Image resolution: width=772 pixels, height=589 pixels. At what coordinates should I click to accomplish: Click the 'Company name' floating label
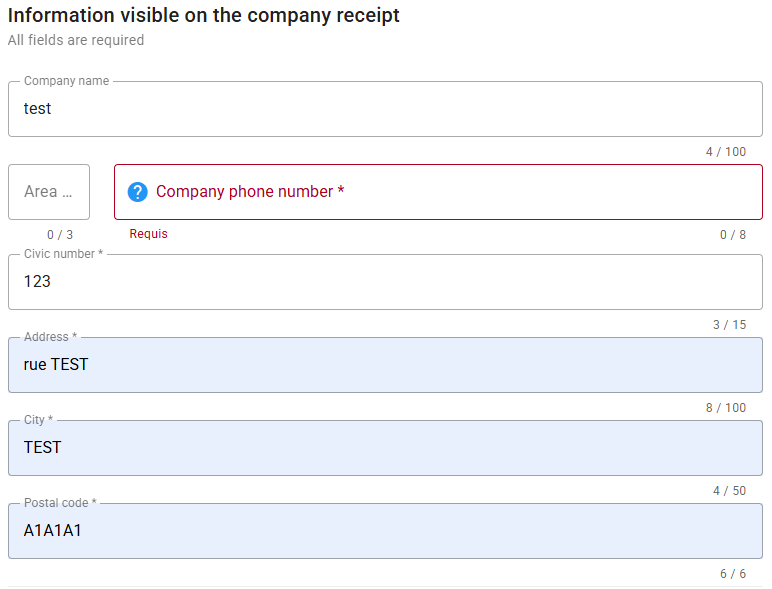pos(66,81)
